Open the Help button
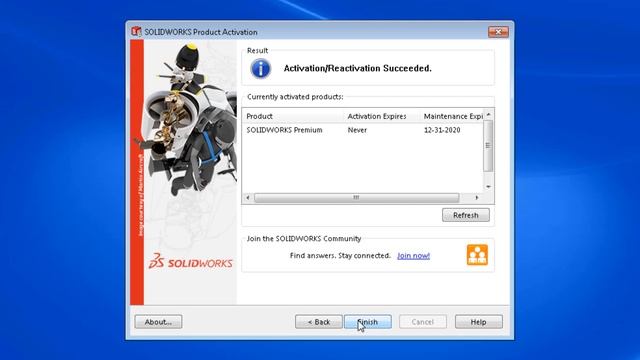This screenshot has width=640, height=360. (x=478, y=322)
